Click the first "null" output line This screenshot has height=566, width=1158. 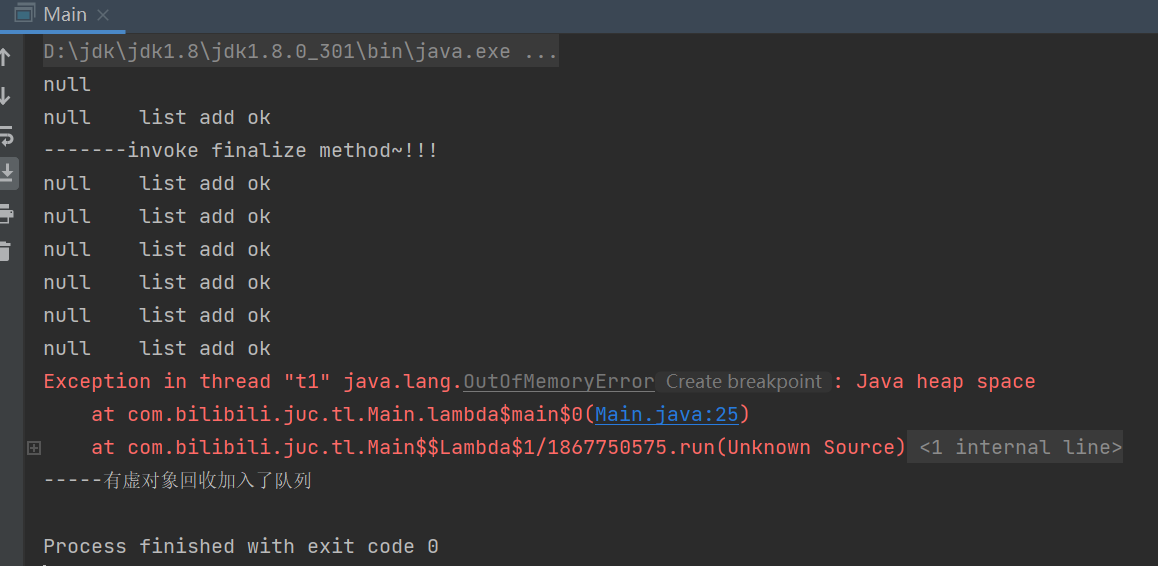[x=67, y=85]
